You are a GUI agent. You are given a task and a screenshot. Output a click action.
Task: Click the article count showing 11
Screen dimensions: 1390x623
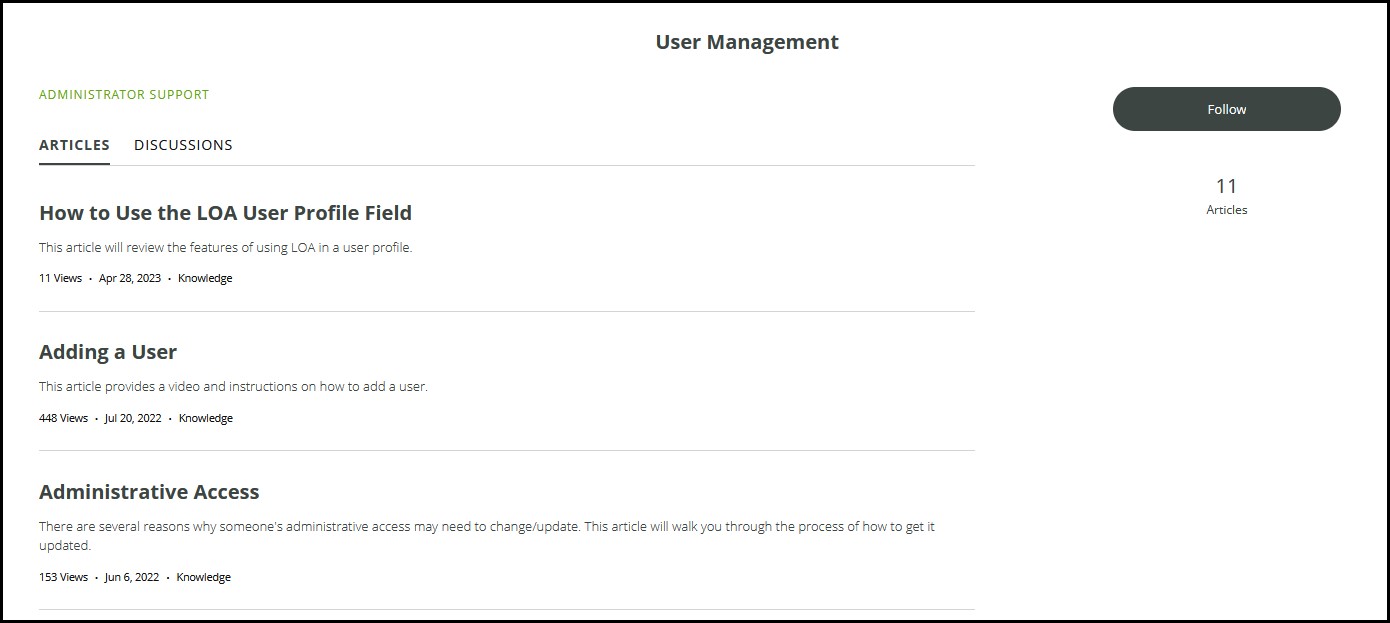coord(1226,185)
